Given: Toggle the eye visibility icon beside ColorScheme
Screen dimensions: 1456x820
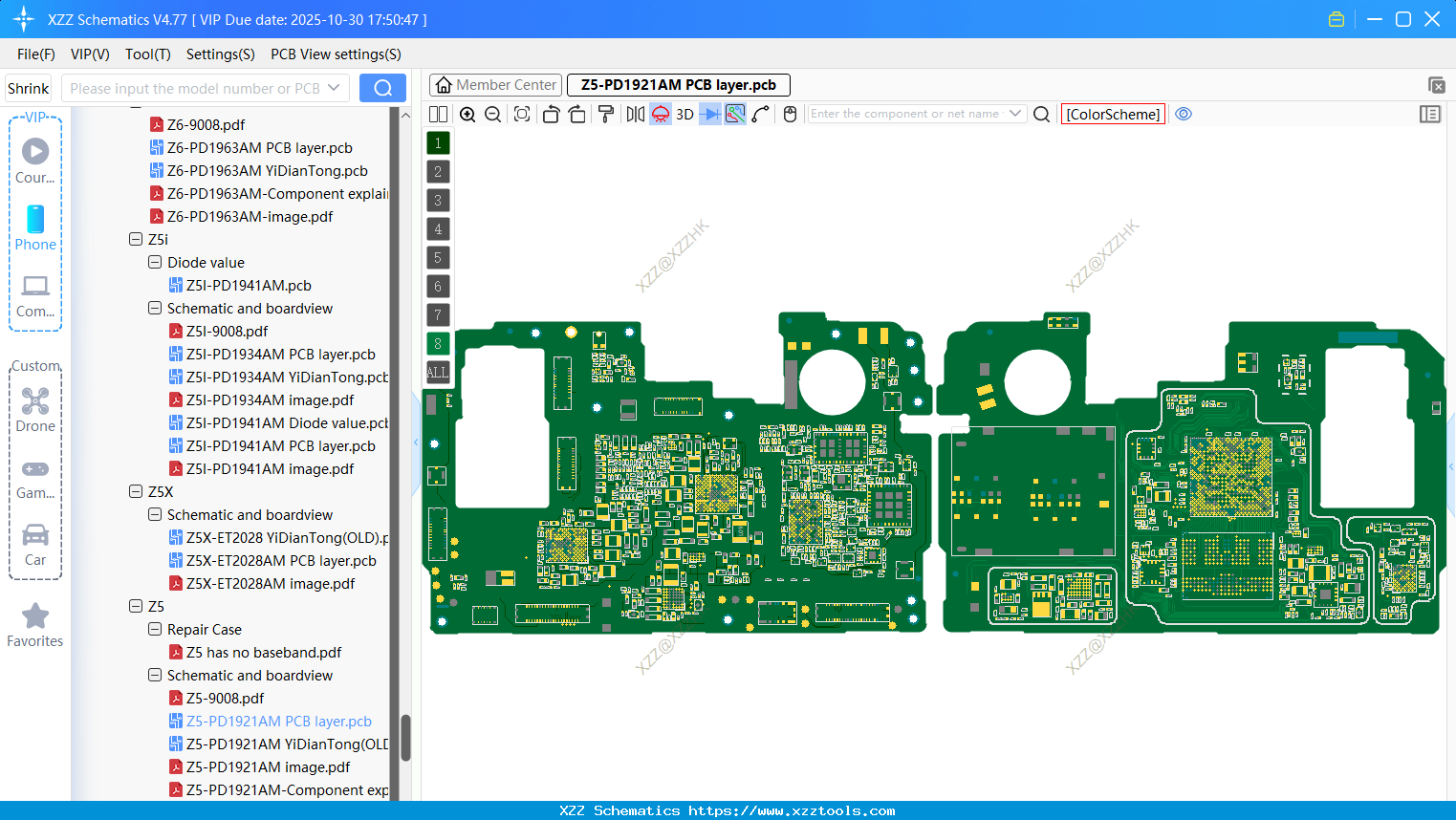Looking at the screenshot, I should point(1184,114).
